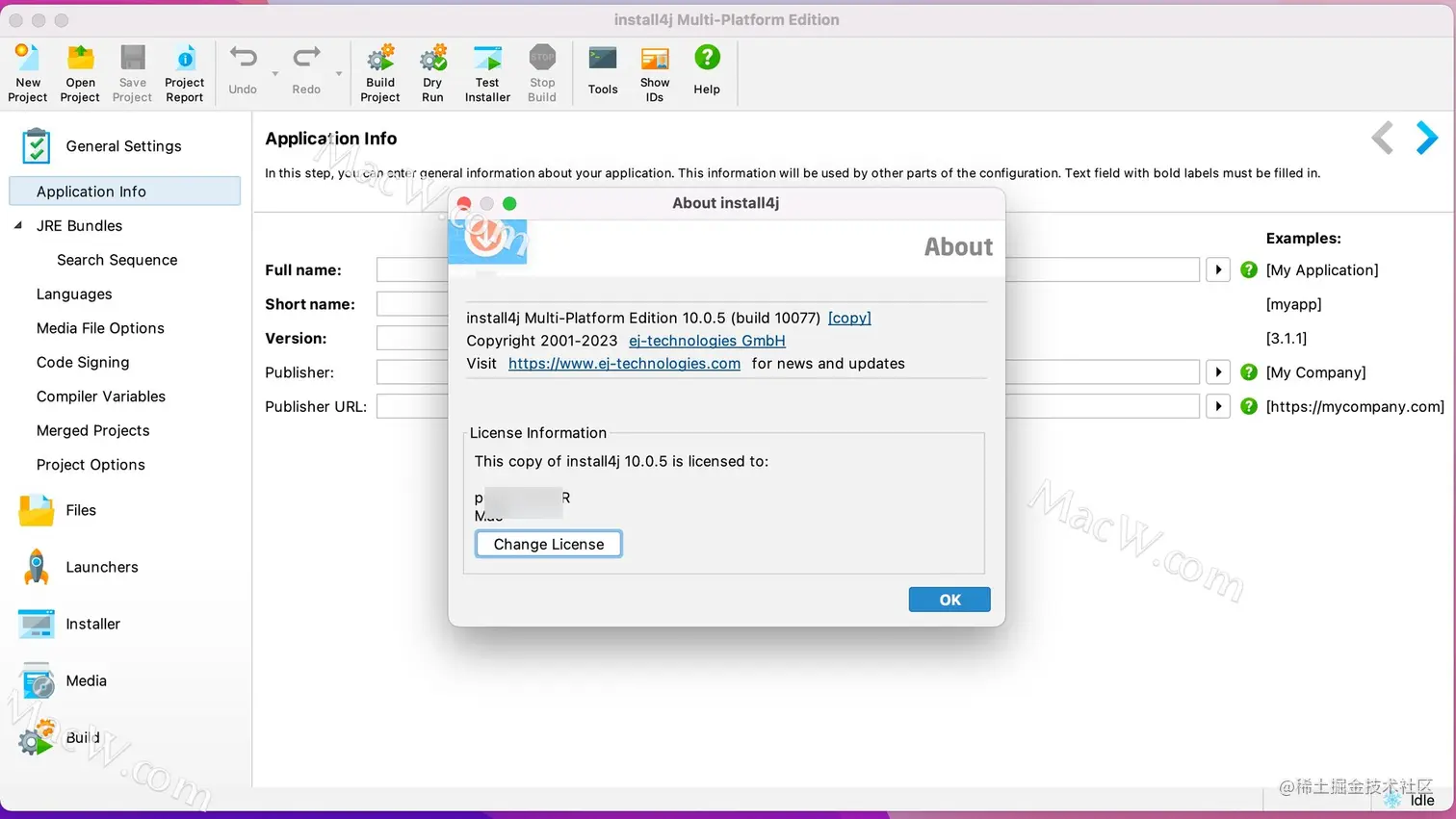
Task: Open Search Sequence sidebar item
Action: click(117, 260)
